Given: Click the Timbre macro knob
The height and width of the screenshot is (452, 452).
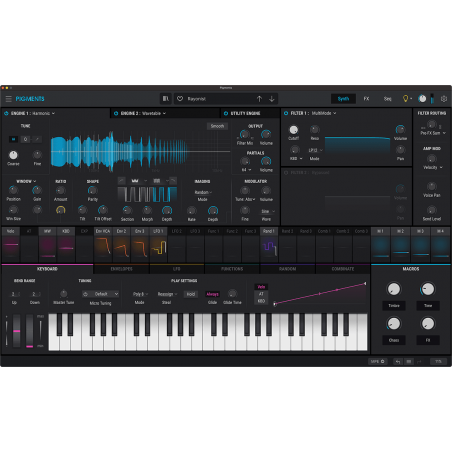Looking at the screenshot, I should 394,289.
